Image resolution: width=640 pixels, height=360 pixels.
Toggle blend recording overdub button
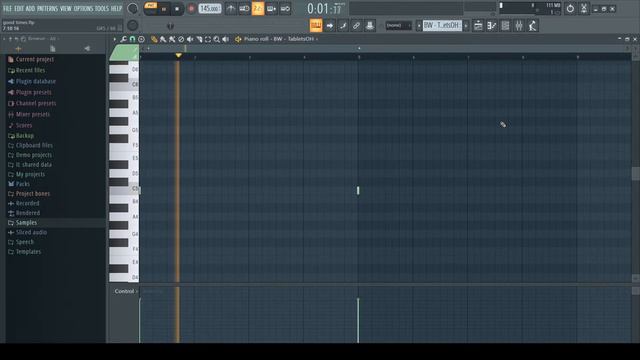(271, 9)
